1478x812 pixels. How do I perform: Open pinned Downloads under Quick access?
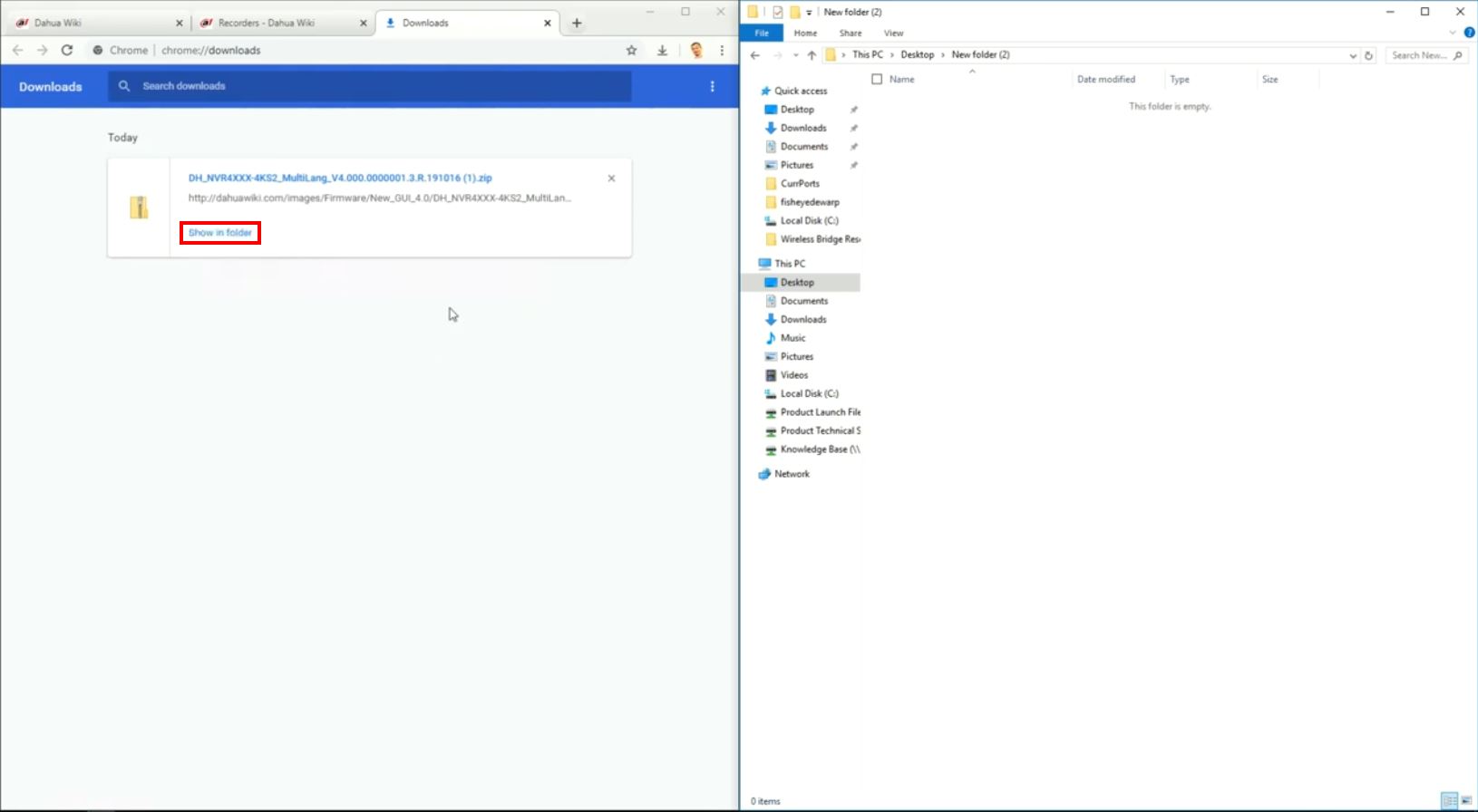coord(802,128)
